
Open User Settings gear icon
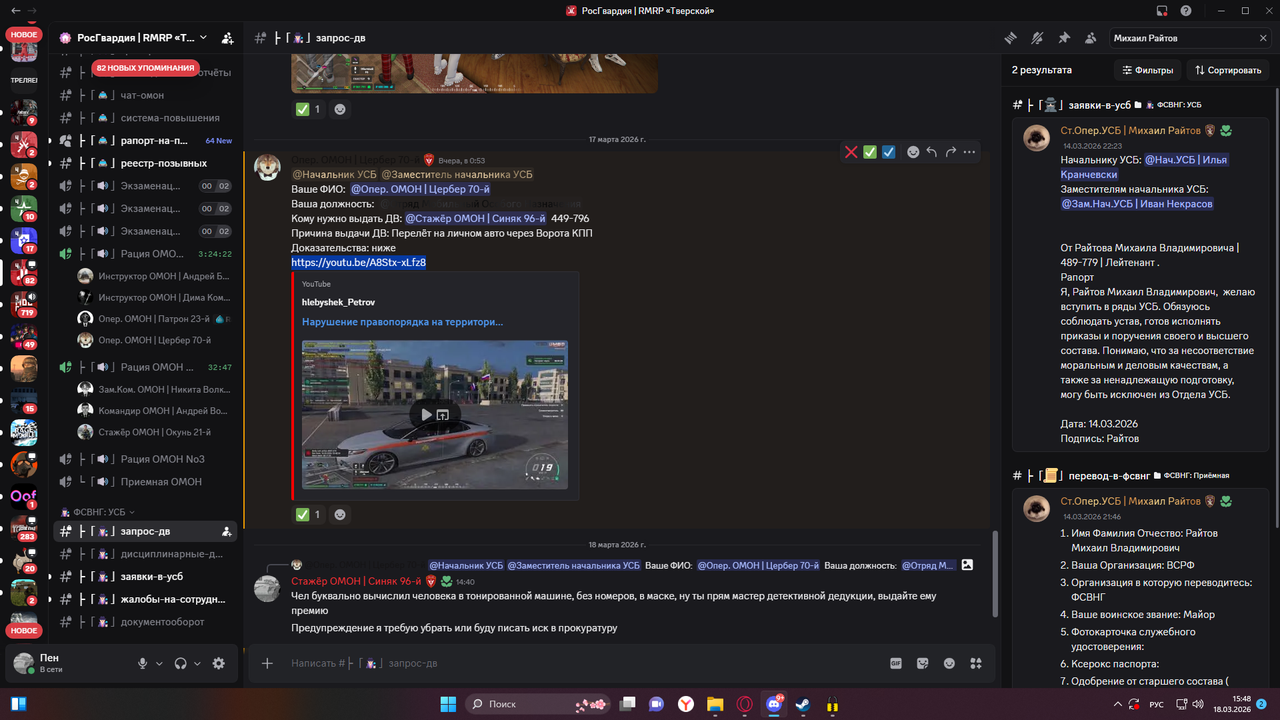(x=219, y=663)
